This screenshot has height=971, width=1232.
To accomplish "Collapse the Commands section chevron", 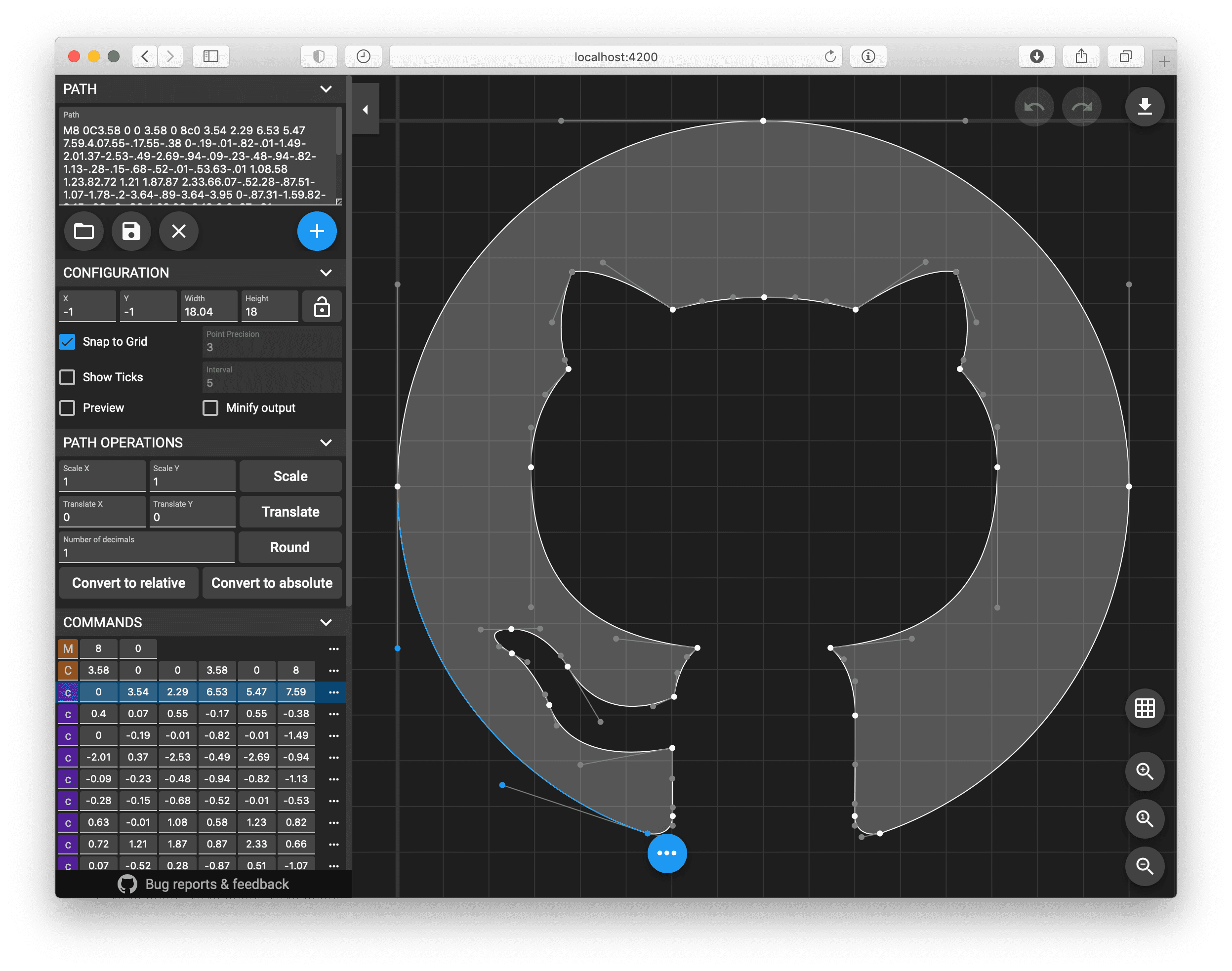I will click(x=326, y=622).
